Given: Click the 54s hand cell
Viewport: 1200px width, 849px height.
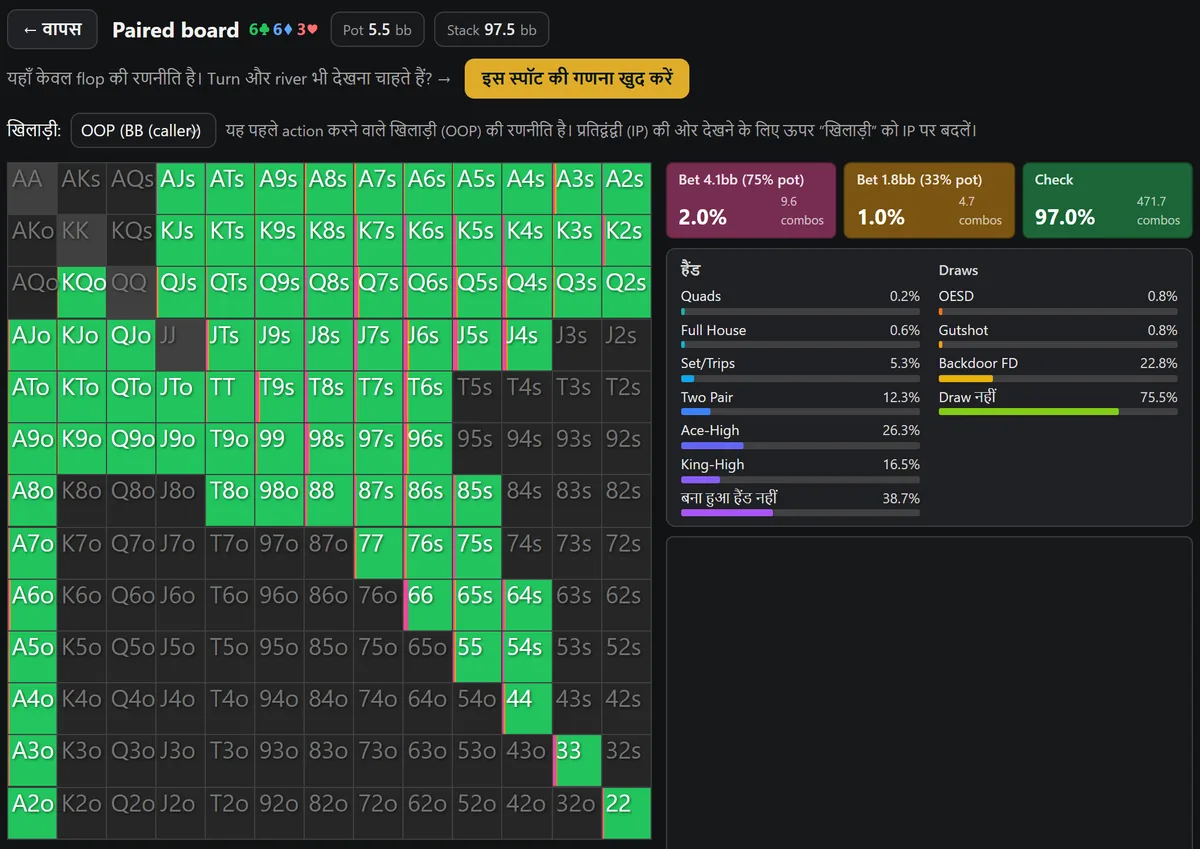Looking at the screenshot, I should 527,656.
